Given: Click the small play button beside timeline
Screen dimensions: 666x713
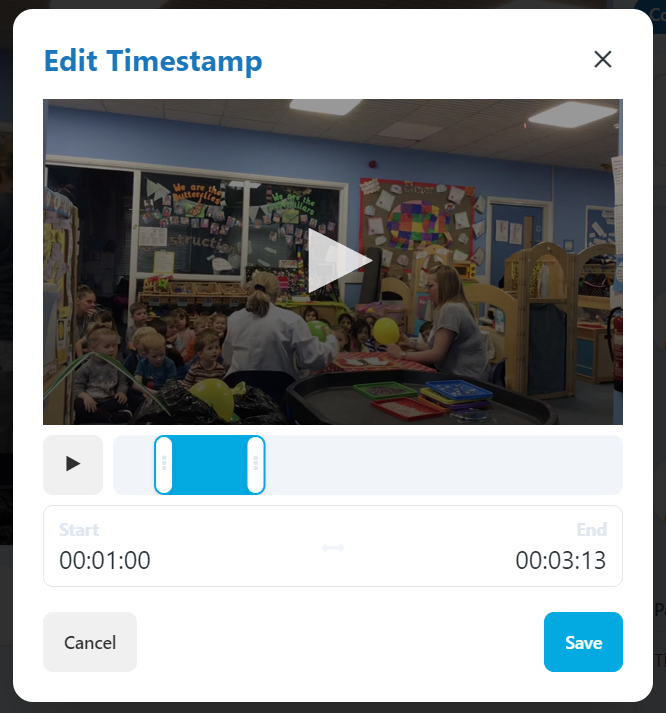Looking at the screenshot, I should tap(73, 464).
